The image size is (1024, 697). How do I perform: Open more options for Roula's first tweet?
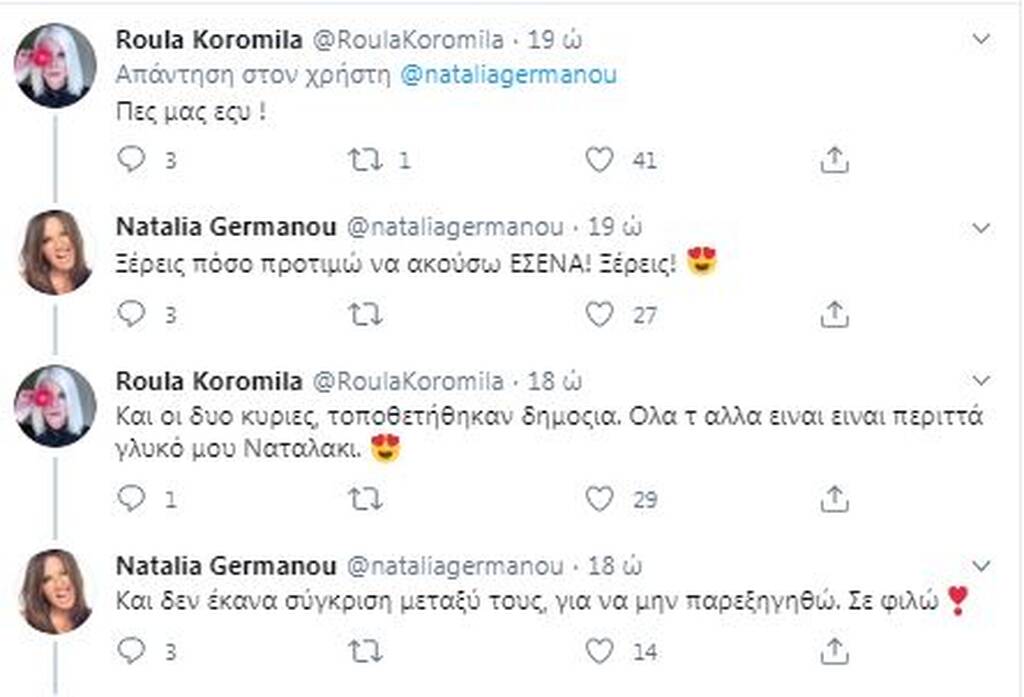pos(982,40)
